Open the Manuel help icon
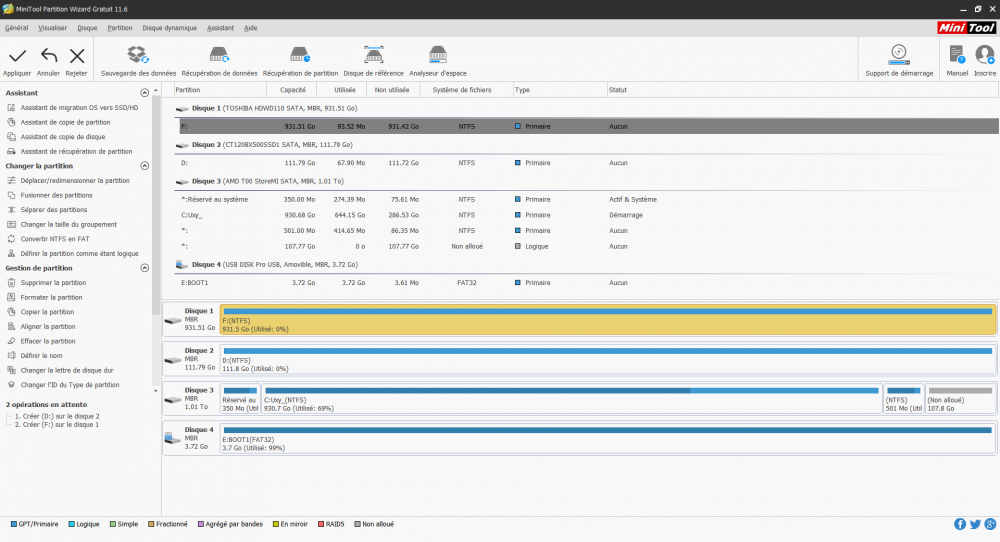Viewport: 1000px width, 542px height. coord(957,55)
